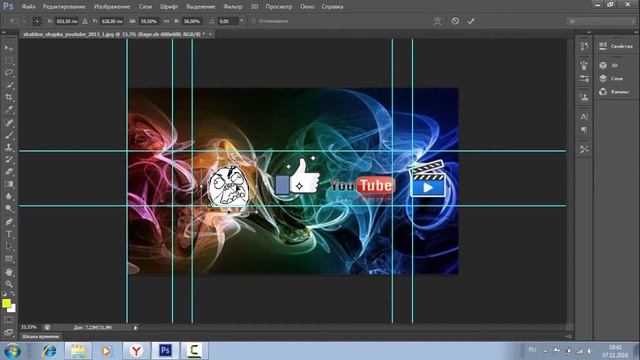
Task: Select the Horizontal Type tool
Action: coord(9,234)
